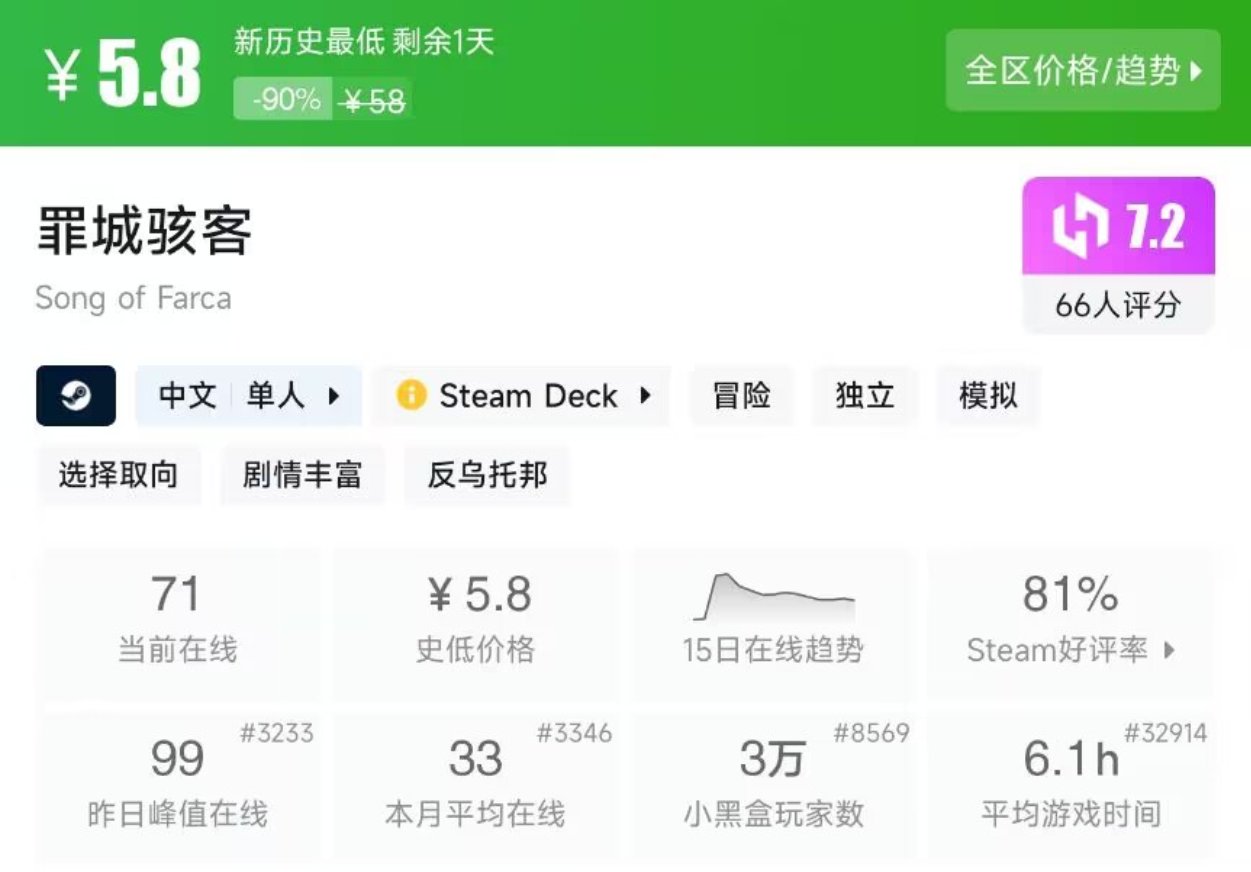Viewport: 1251px width, 872px height.
Task: Toggle the 模拟 tag
Action: tap(987, 396)
